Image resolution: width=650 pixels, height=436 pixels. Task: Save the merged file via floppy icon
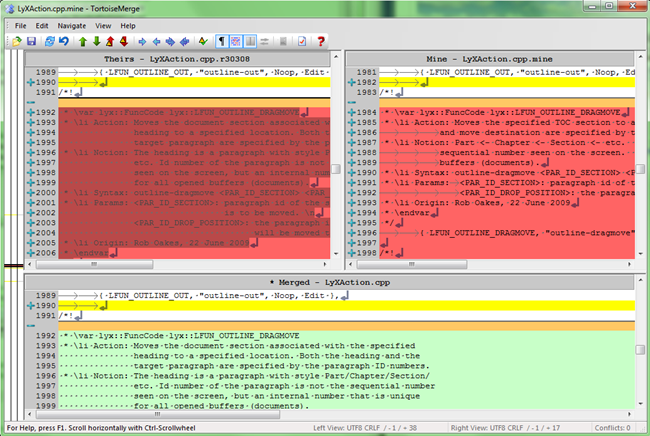(x=32, y=41)
